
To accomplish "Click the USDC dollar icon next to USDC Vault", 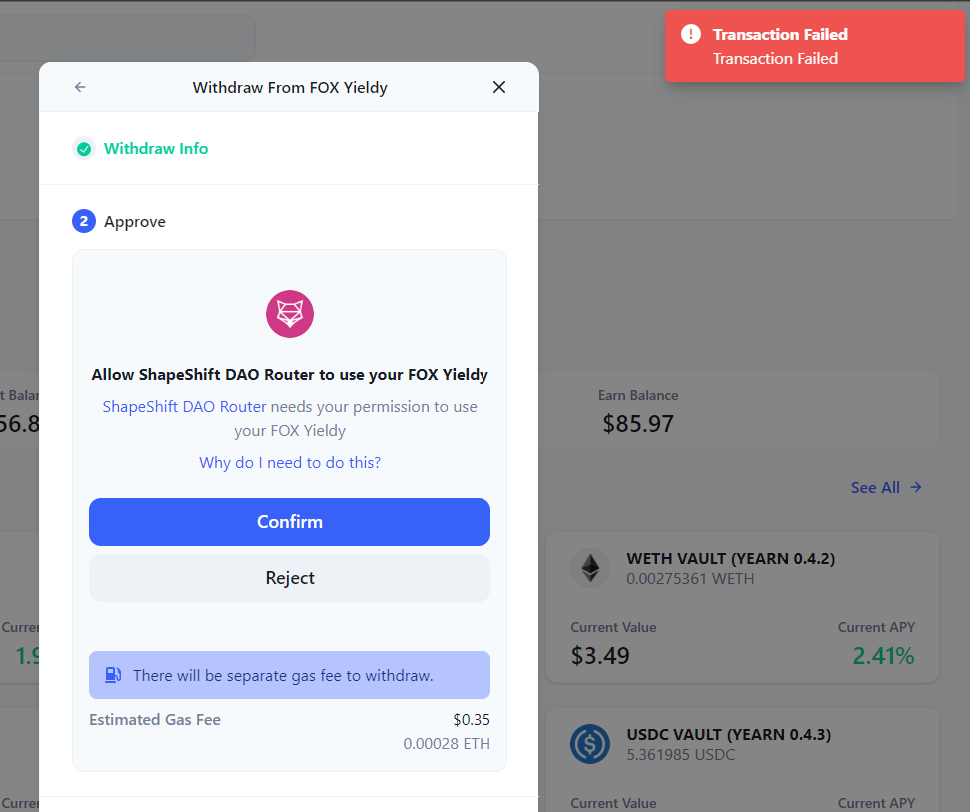I will pos(590,743).
